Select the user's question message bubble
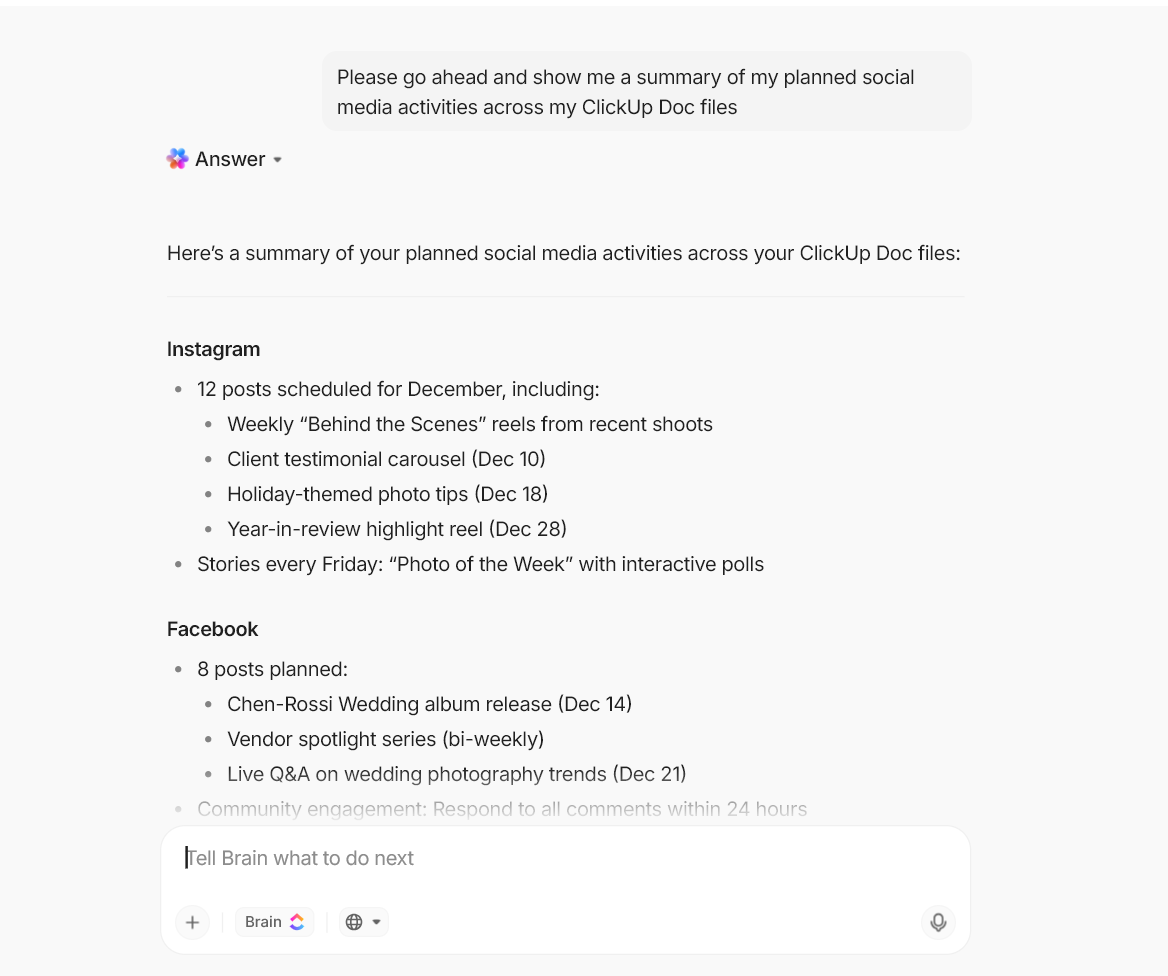 tap(645, 91)
